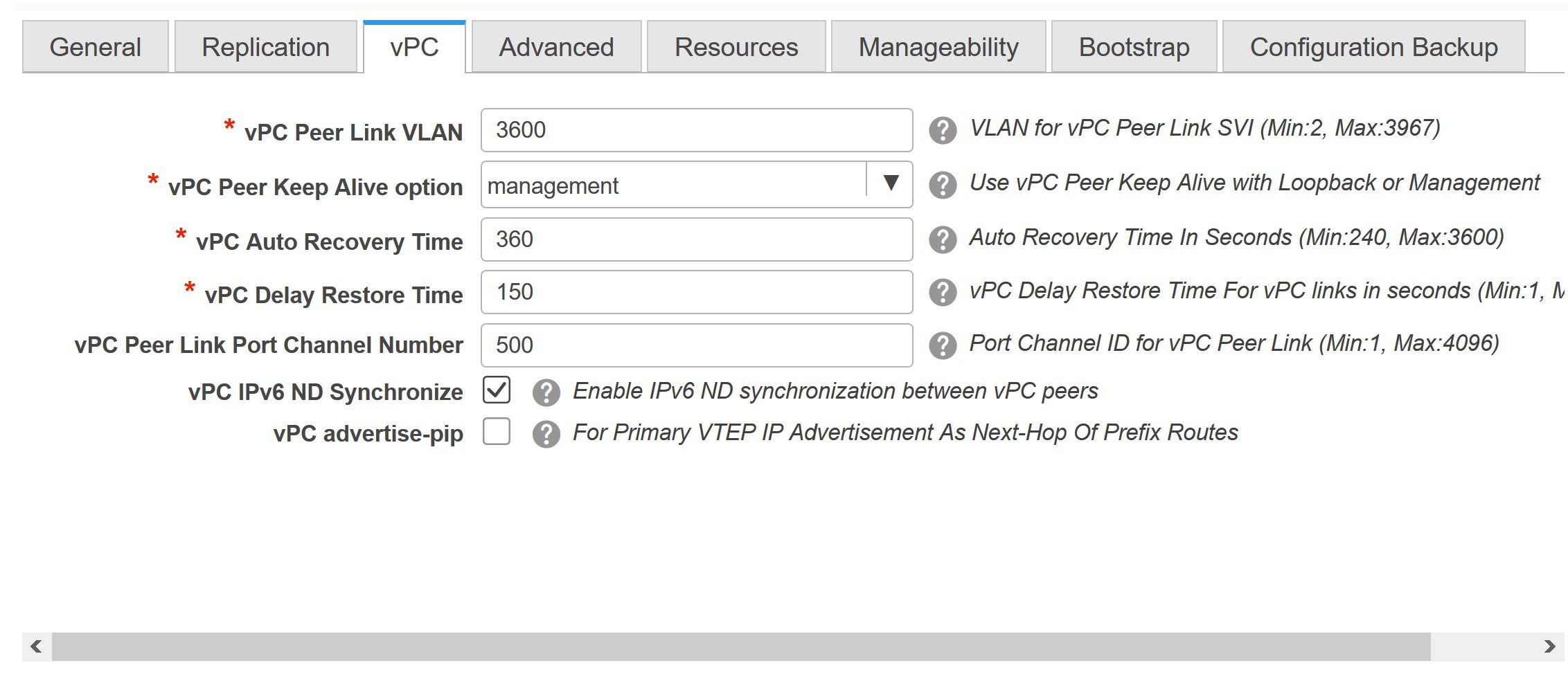Switch to the General tab

(x=96, y=47)
